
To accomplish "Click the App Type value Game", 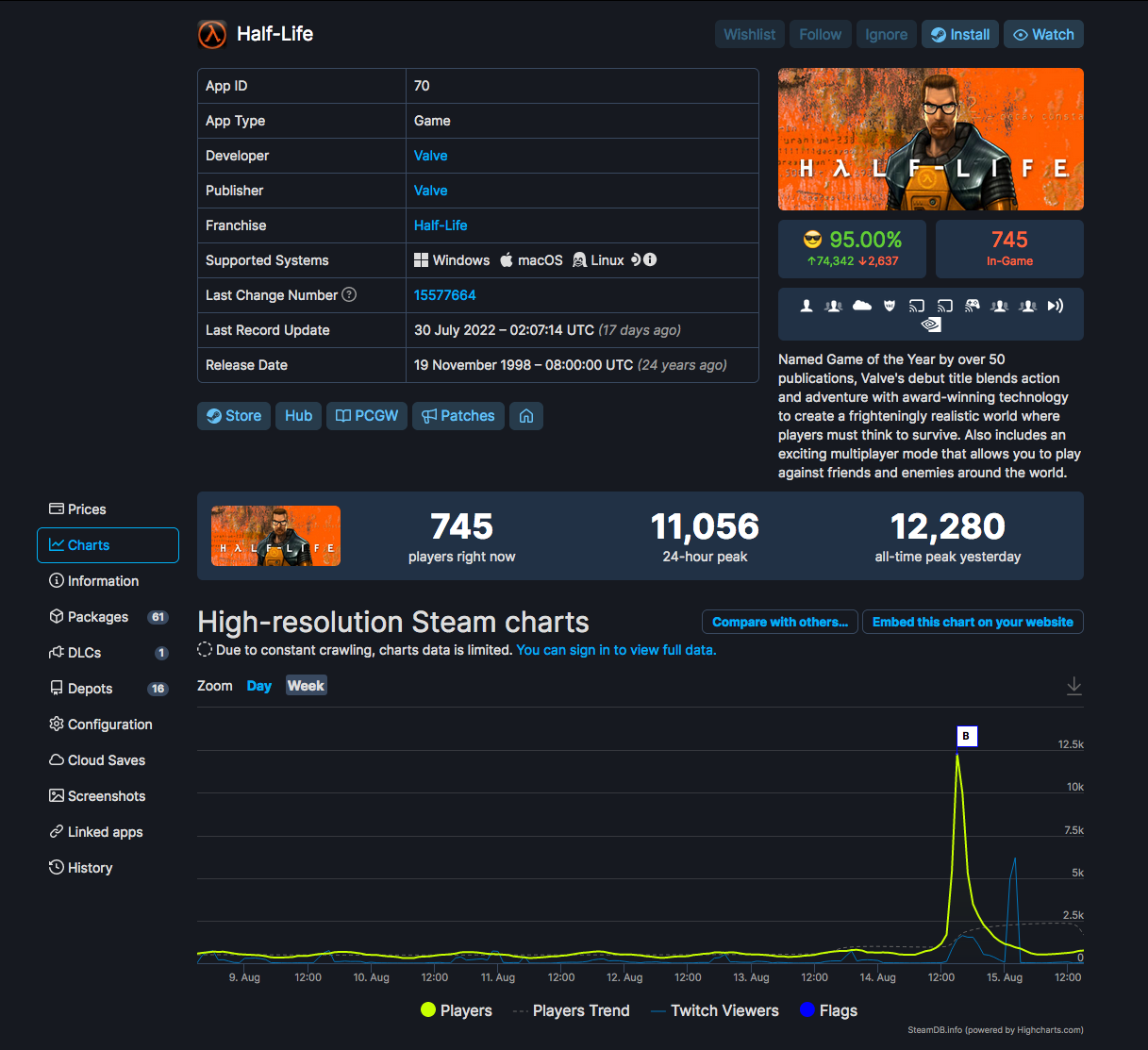I will click(432, 121).
